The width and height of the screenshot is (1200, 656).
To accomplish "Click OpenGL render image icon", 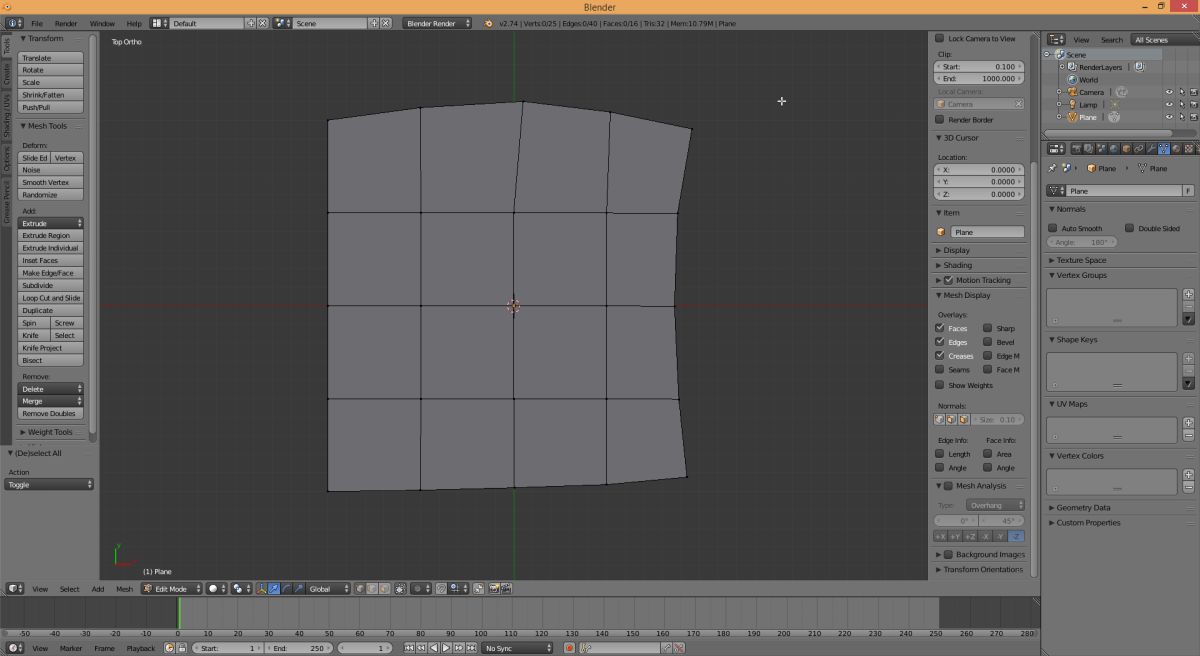I will pos(495,589).
